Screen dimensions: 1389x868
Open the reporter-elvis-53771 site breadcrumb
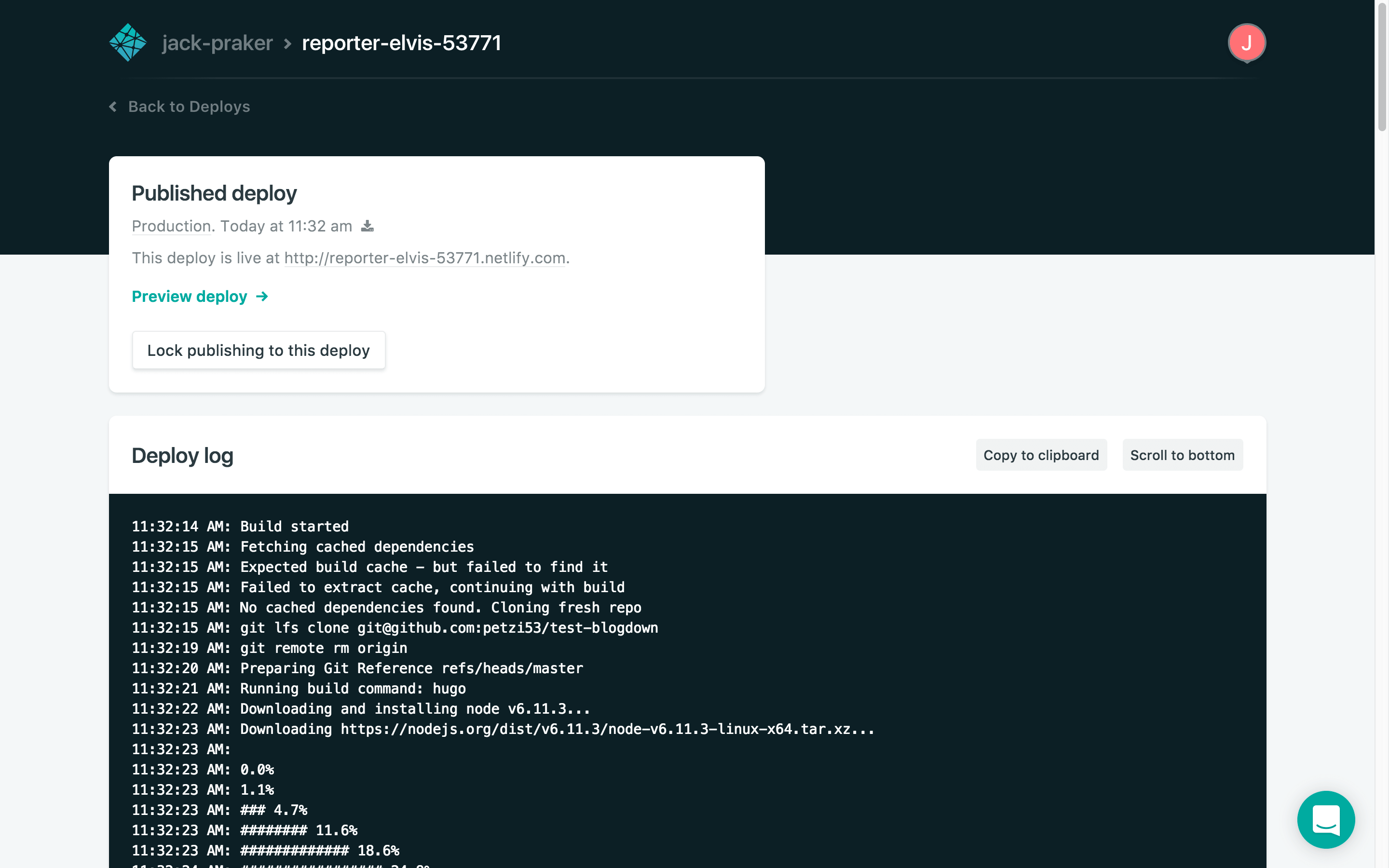(x=401, y=43)
